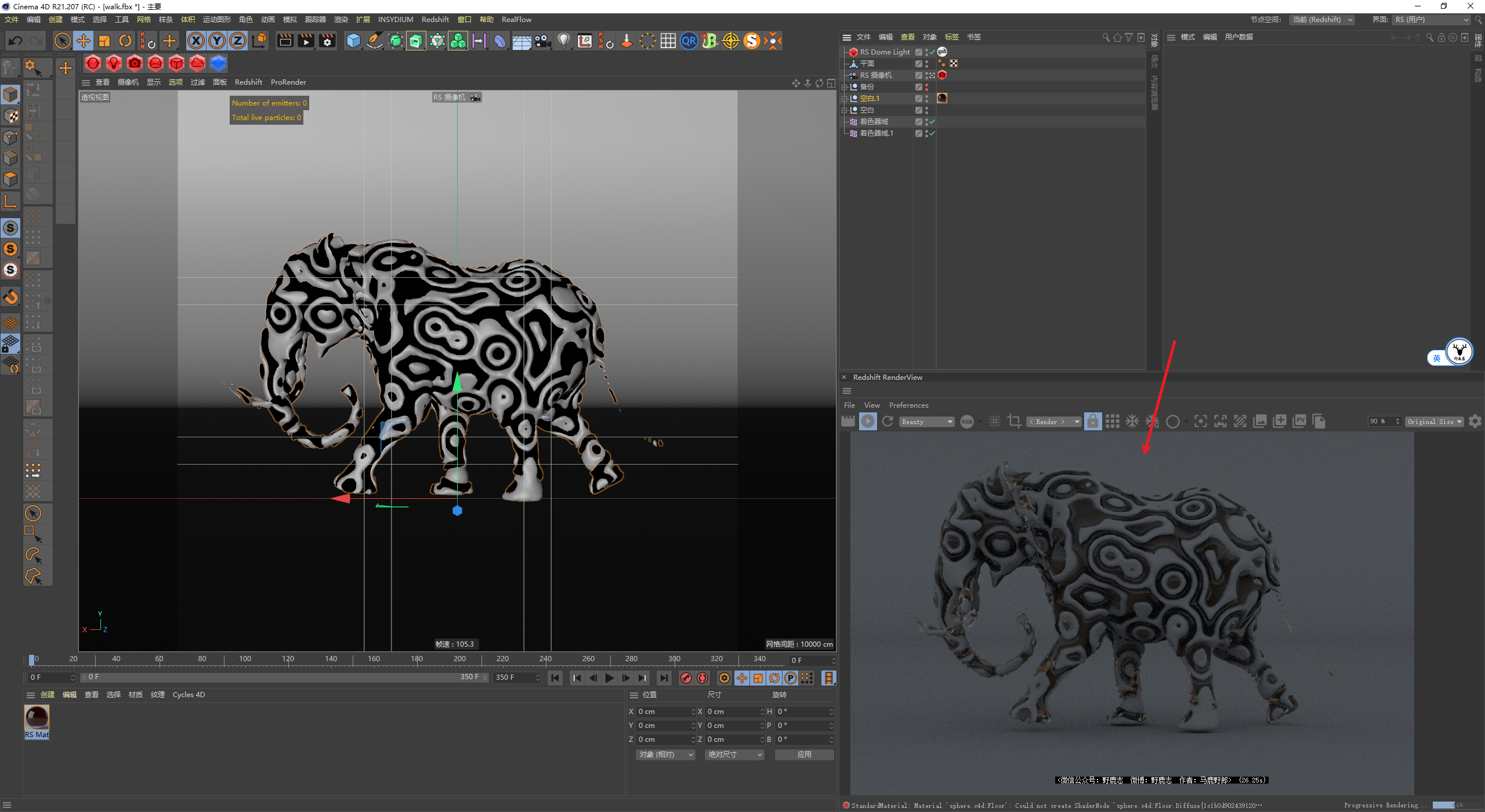1485x812 pixels.
Task: Select the RS Mat material thumbnail
Action: (x=37, y=718)
